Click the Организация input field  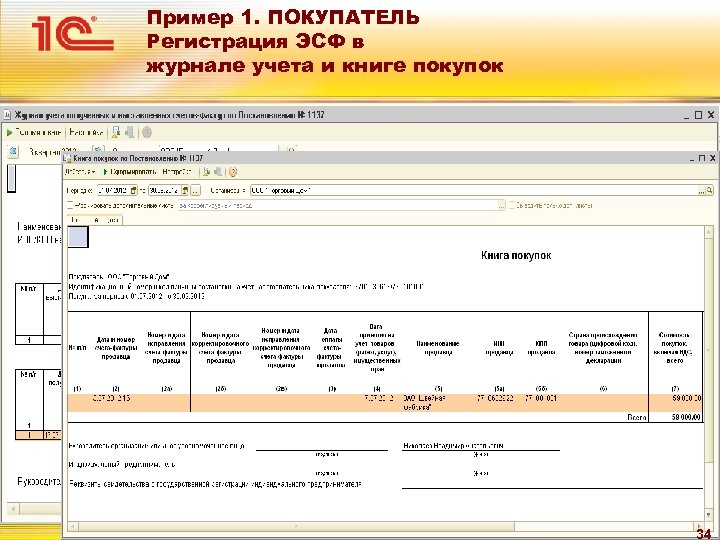[x=473, y=190]
